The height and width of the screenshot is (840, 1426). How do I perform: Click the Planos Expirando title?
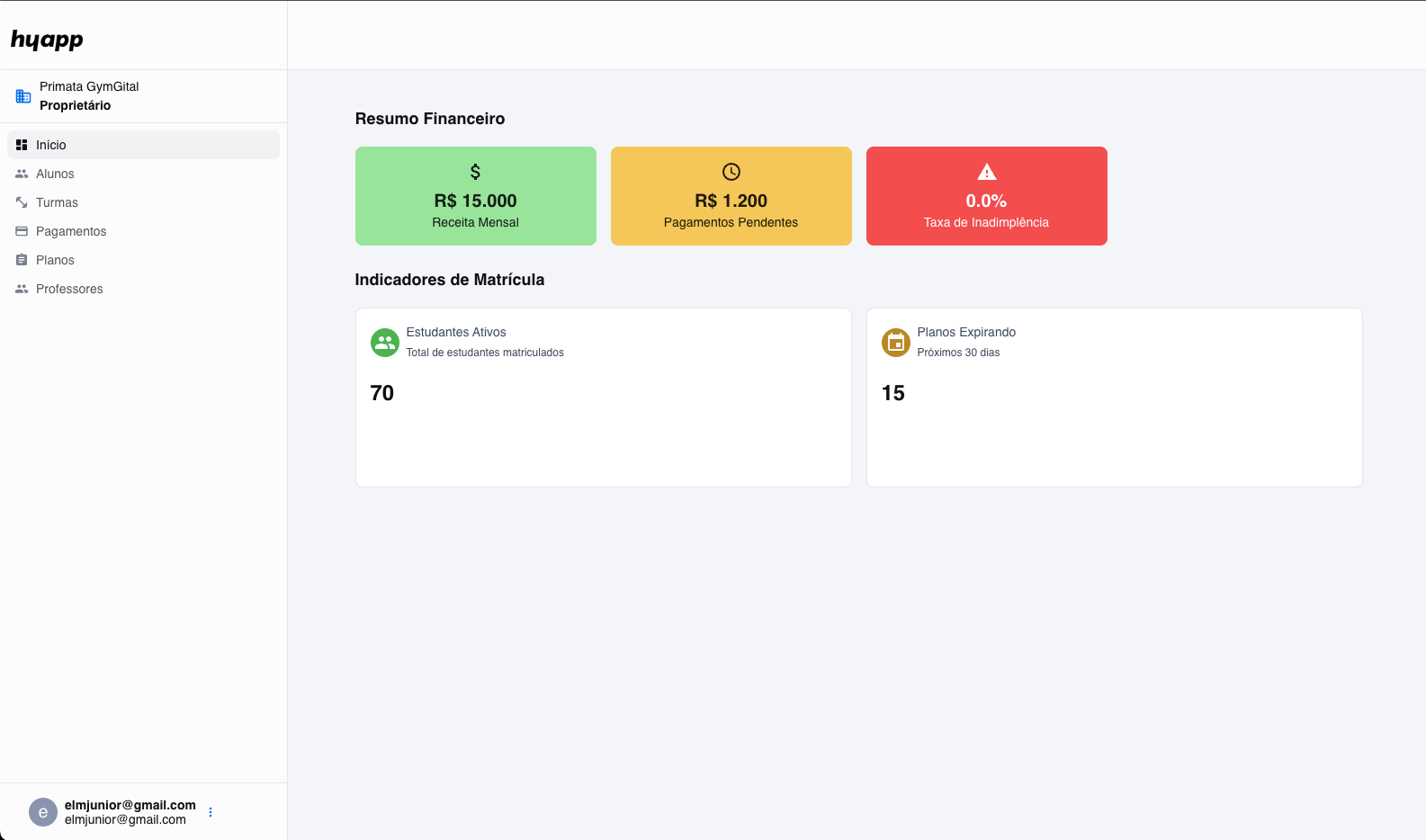966,332
